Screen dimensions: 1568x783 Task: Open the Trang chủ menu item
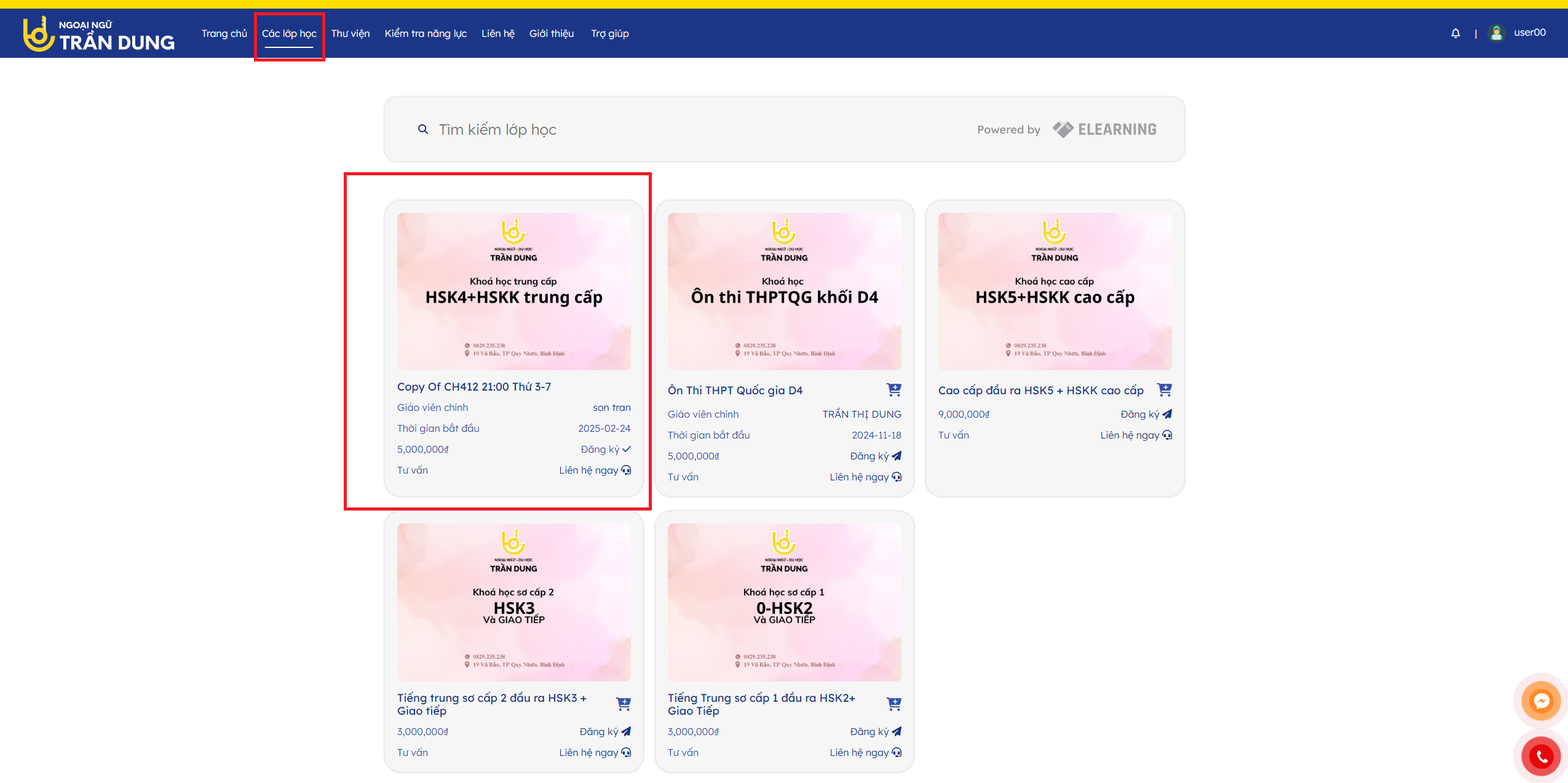(x=224, y=33)
